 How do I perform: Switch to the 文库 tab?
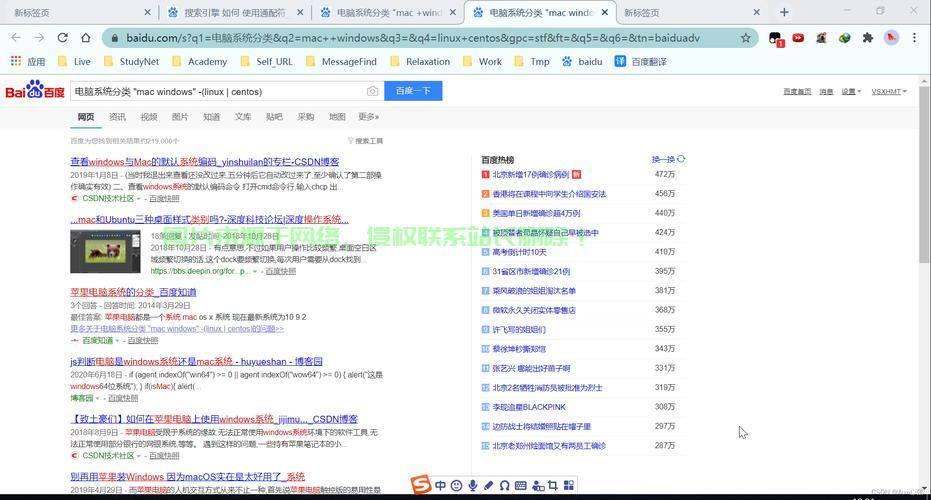point(243,117)
